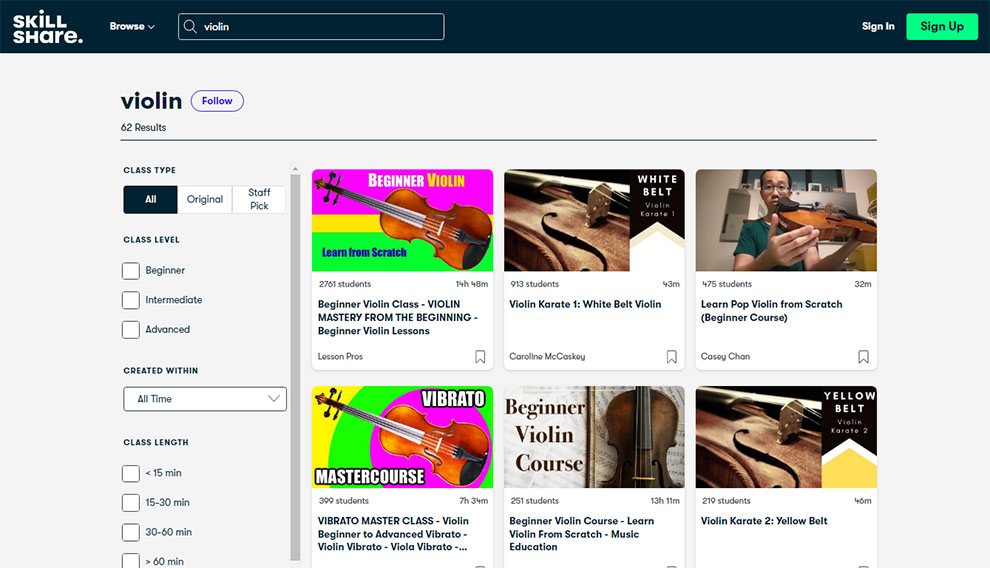Click the 13h 11m duration label
This screenshot has height=568, width=990.
point(665,500)
